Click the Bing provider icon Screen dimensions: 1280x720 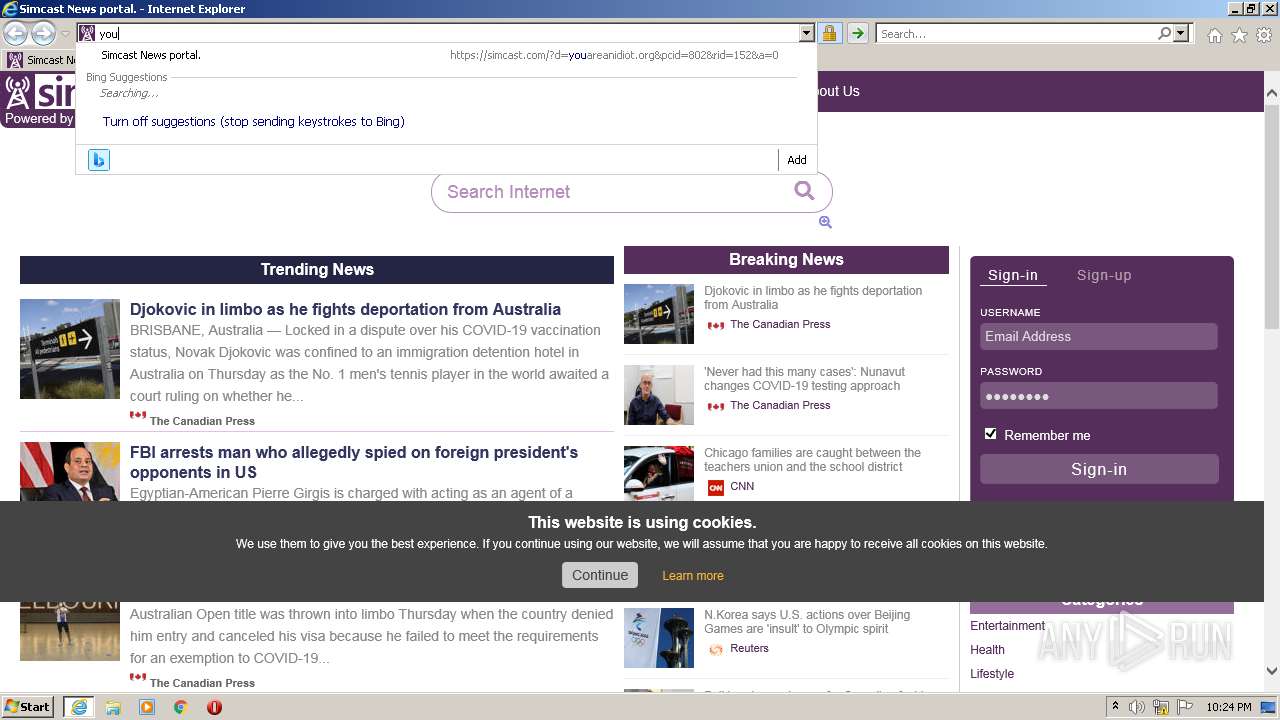pyautogui.click(x=98, y=160)
